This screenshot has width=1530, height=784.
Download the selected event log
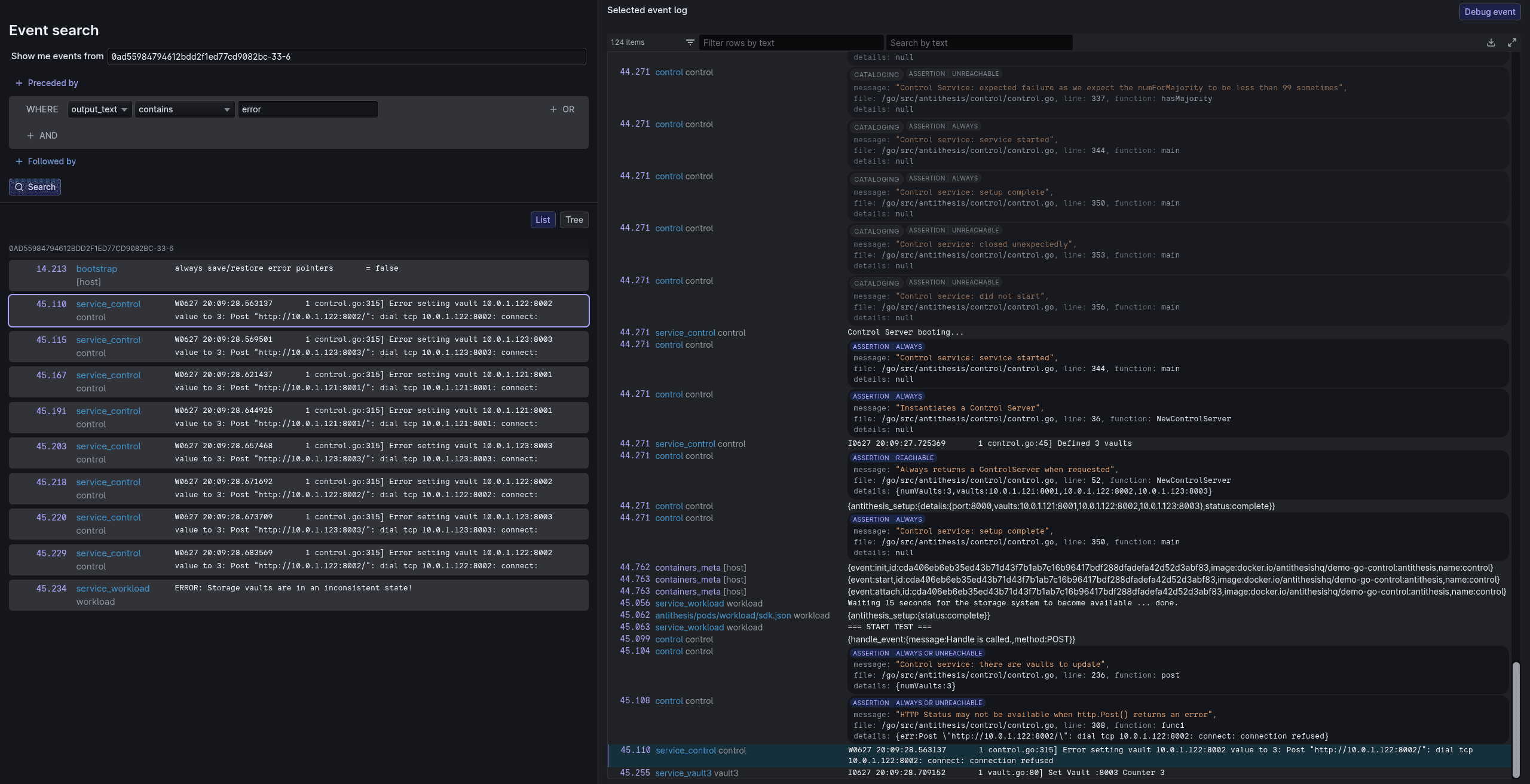click(x=1491, y=42)
